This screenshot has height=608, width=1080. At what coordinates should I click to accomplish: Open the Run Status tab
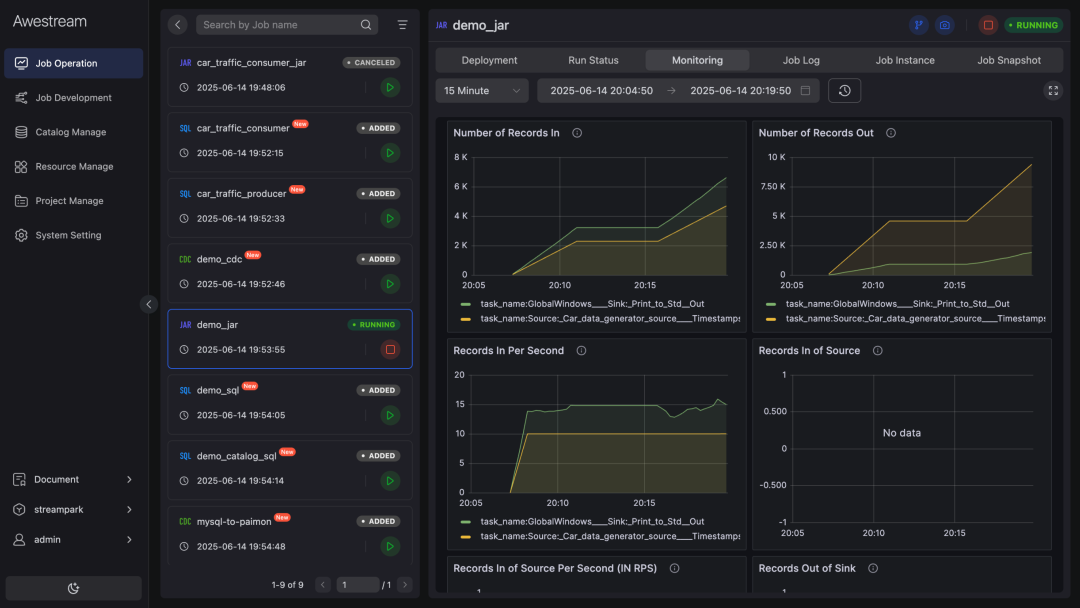[593, 60]
